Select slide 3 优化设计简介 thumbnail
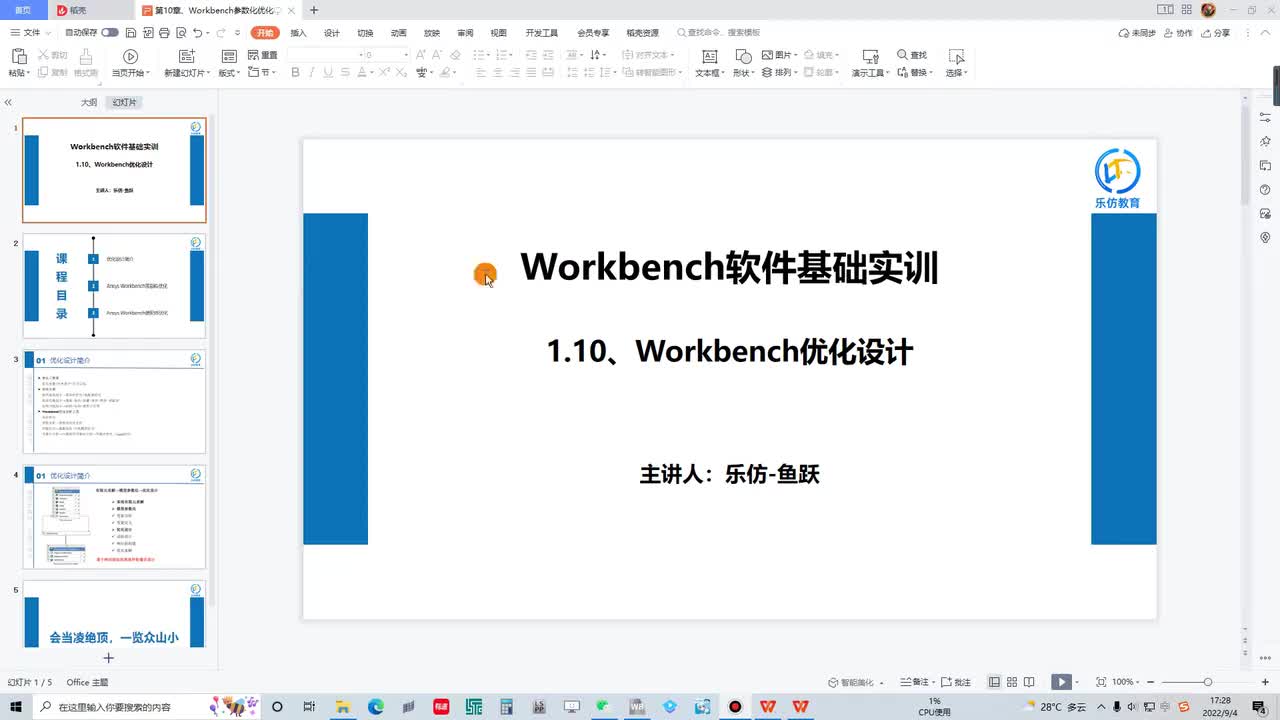The width and height of the screenshot is (1280, 720). [x=114, y=402]
